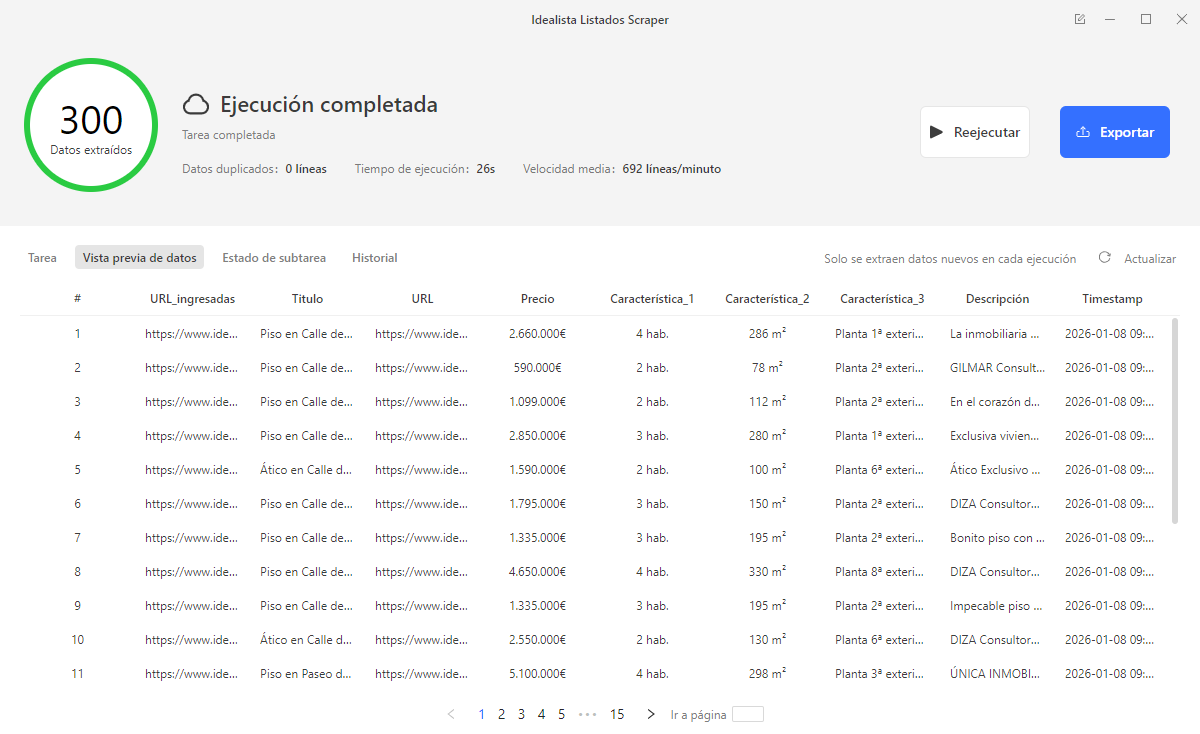Click the refresh icon beside Actualizar
Image resolution: width=1200 pixels, height=734 pixels.
1105,257
